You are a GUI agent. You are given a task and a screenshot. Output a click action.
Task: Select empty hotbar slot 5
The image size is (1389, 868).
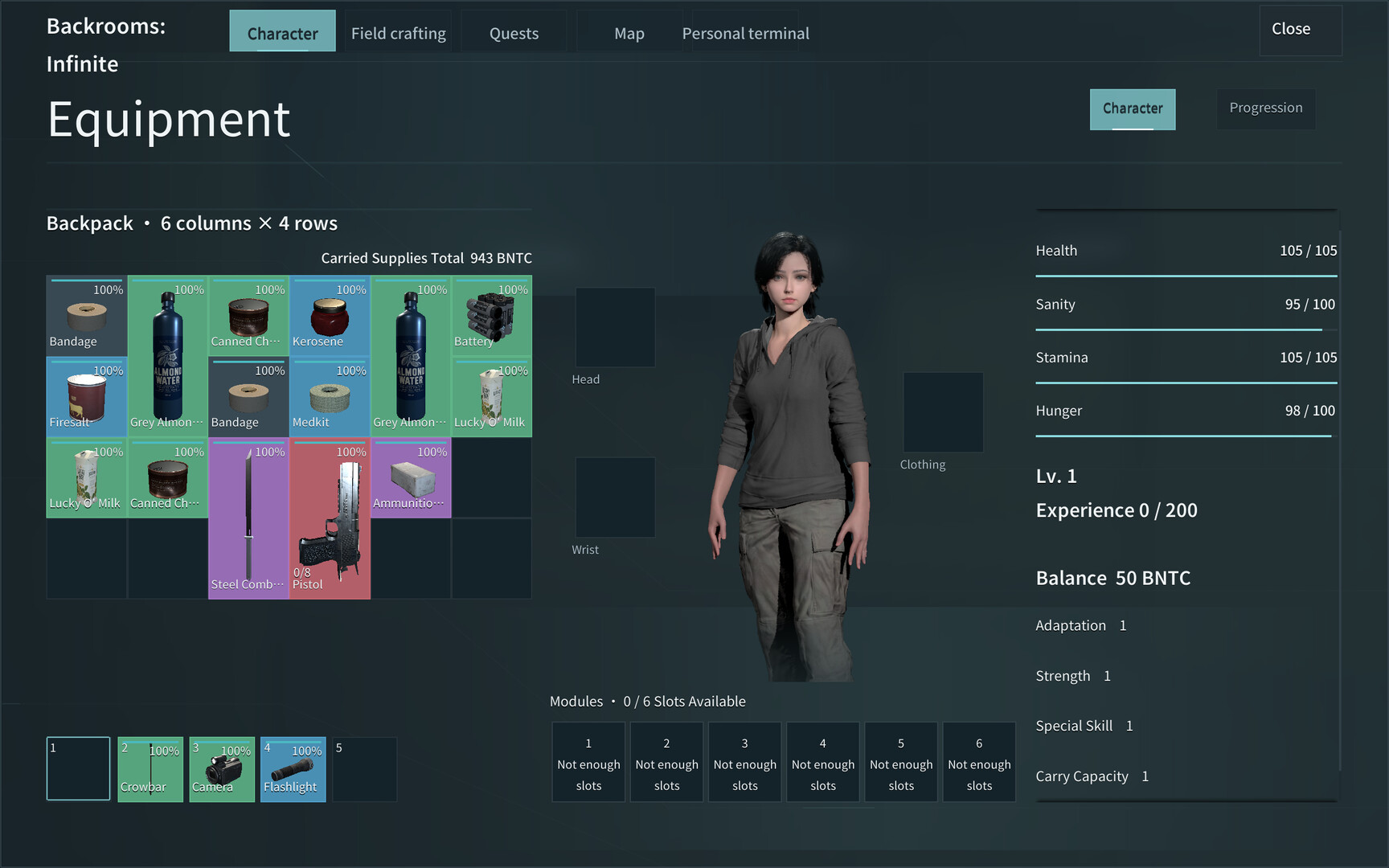tap(365, 769)
